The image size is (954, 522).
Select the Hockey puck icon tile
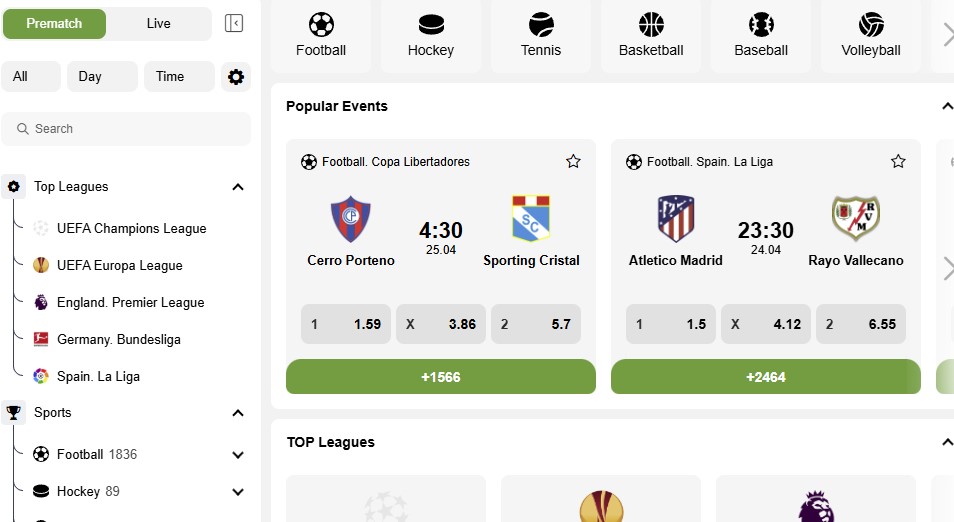coord(431,35)
